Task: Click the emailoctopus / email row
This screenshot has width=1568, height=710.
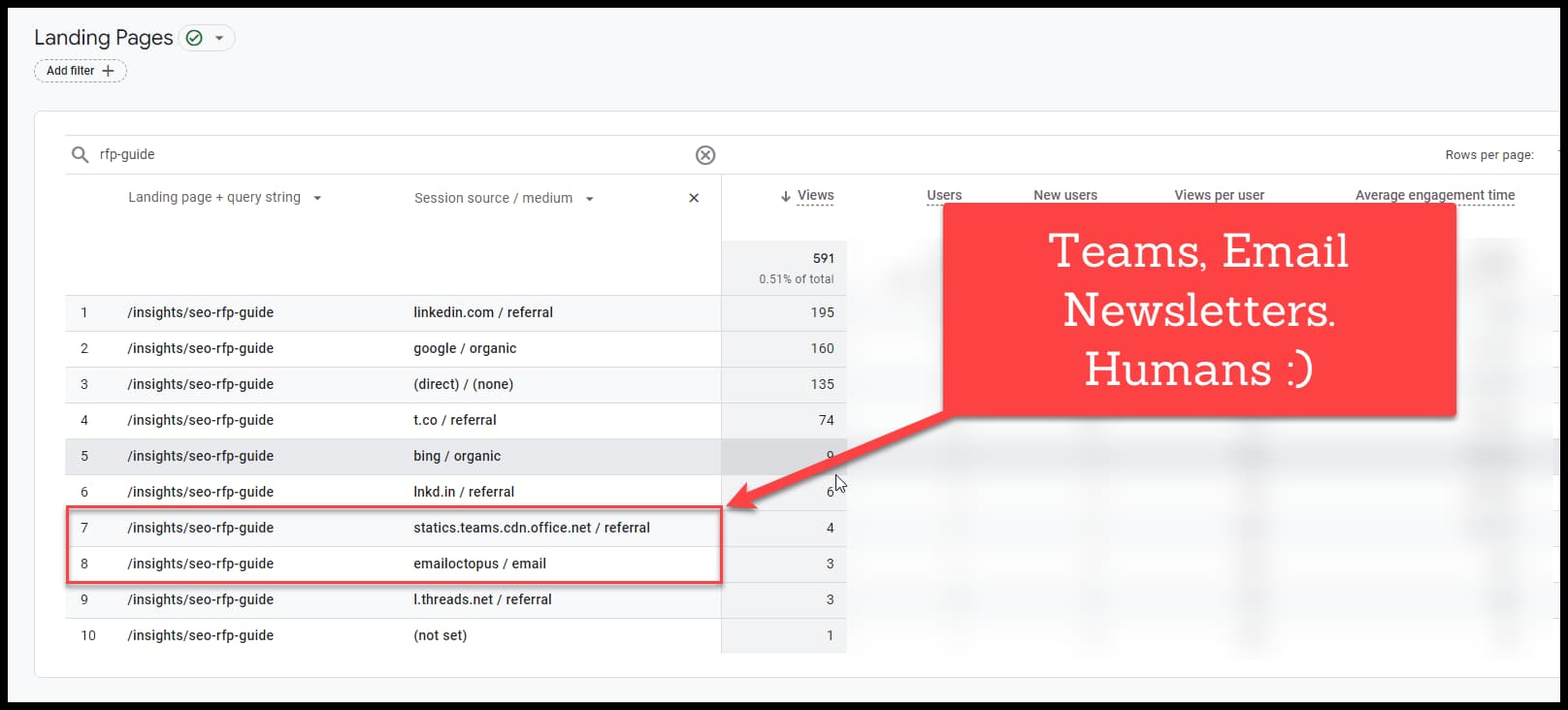Action: point(479,564)
